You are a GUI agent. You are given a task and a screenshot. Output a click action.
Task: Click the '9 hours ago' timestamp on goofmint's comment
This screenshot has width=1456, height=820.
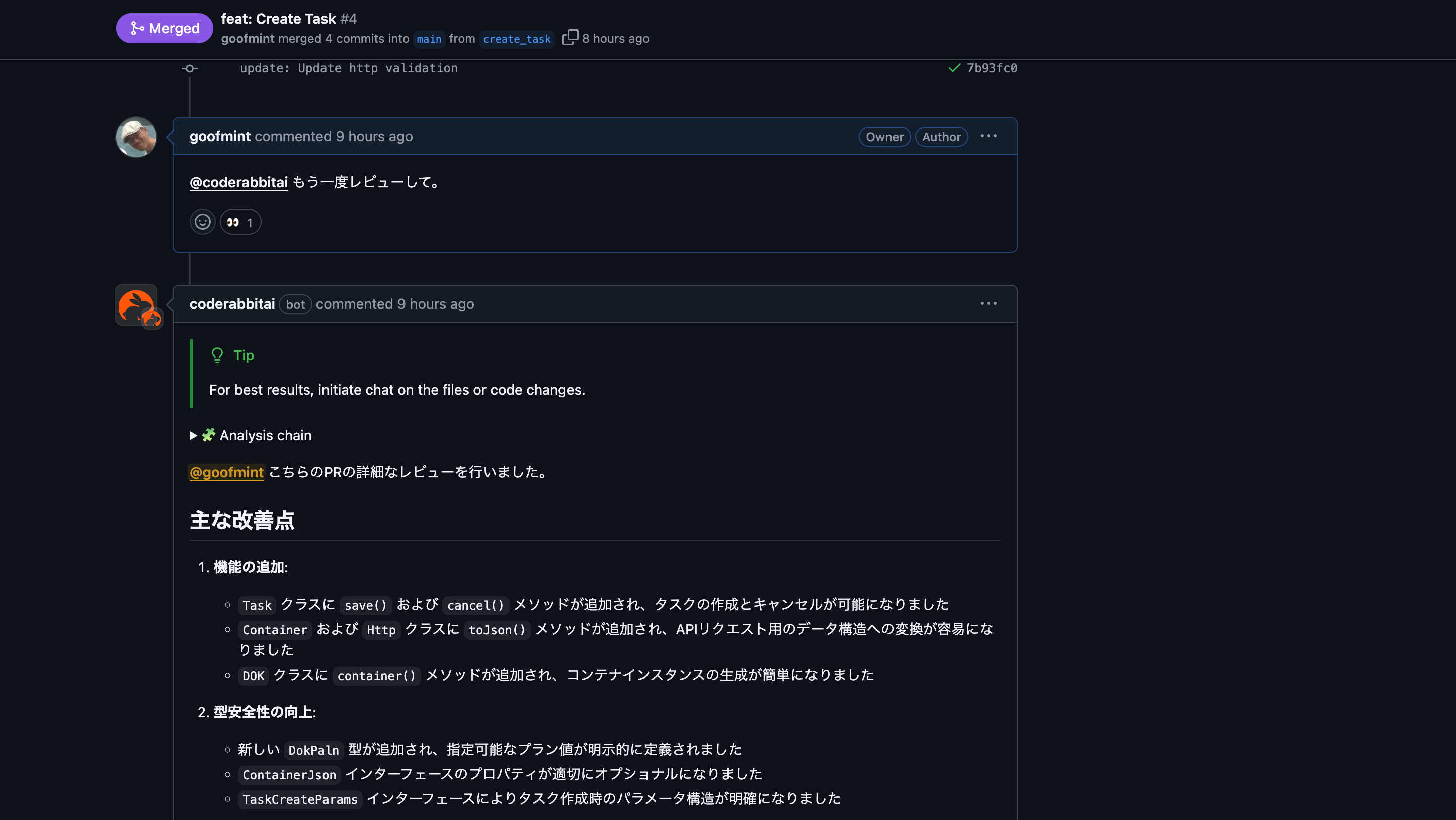click(374, 136)
